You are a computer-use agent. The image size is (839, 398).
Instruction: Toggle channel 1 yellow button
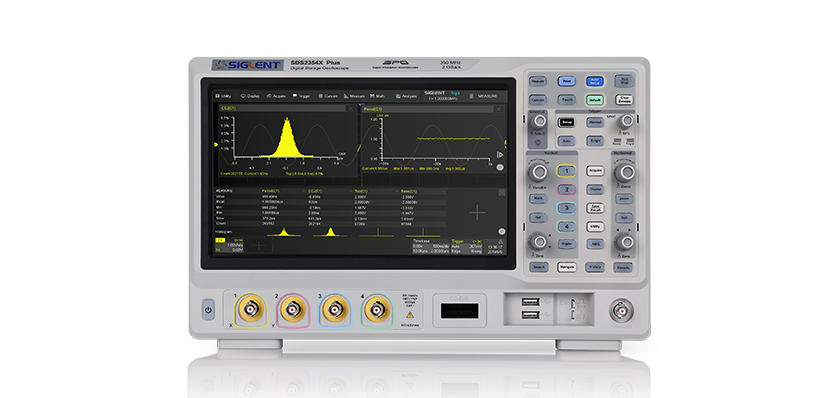pos(566,171)
